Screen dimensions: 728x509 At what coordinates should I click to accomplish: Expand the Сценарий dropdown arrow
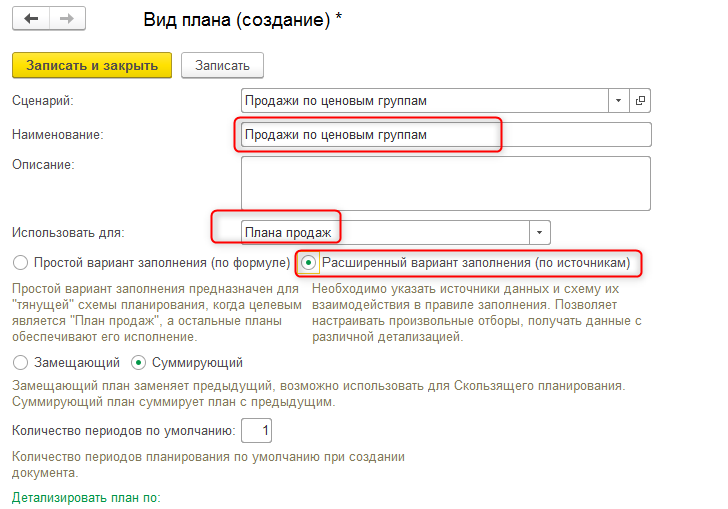[x=619, y=101]
